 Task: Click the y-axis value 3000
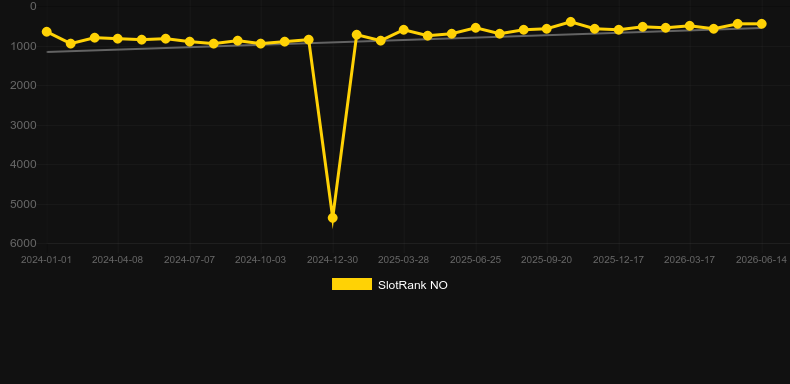pos(24,125)
